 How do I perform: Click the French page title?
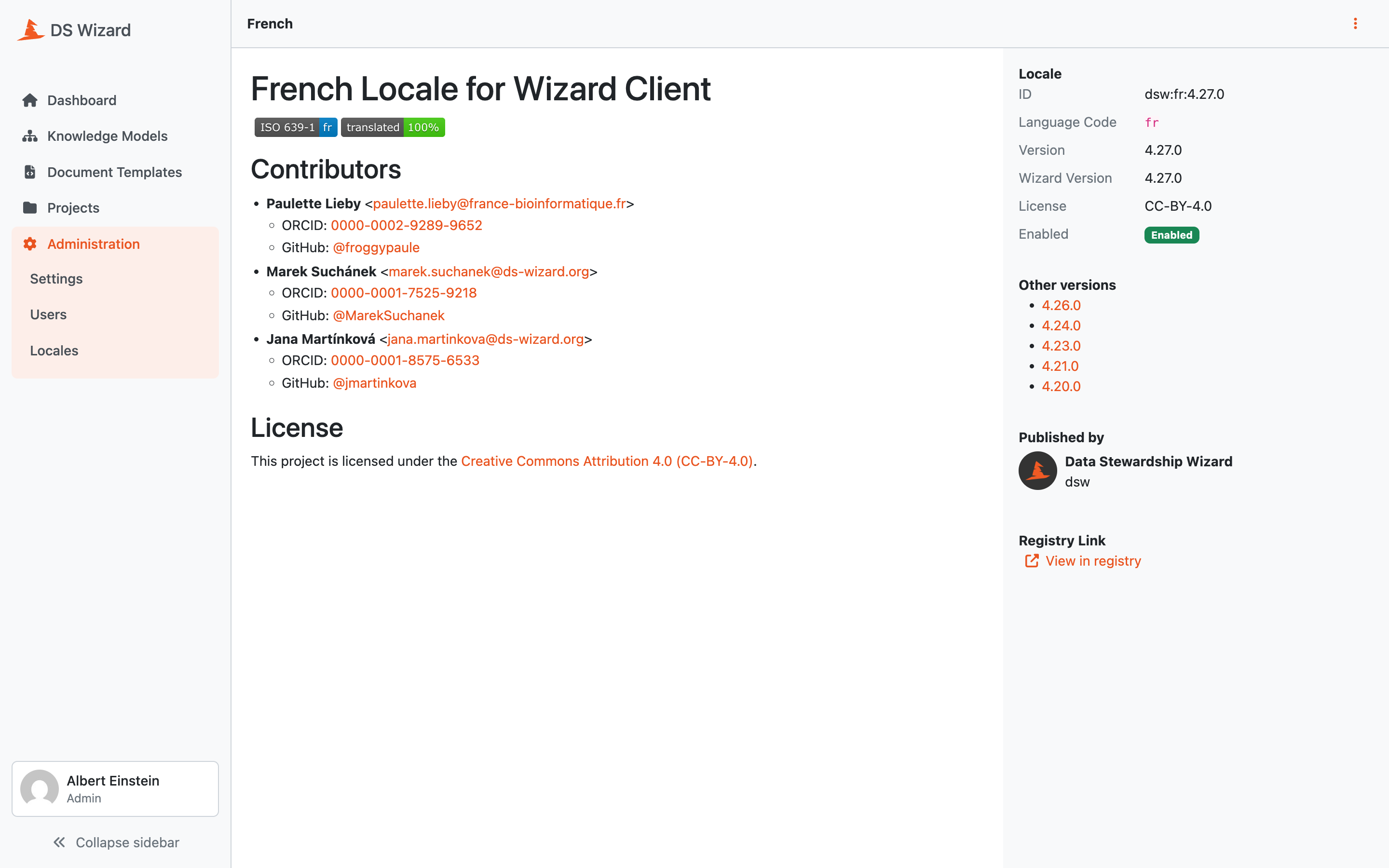click(270, 24)
